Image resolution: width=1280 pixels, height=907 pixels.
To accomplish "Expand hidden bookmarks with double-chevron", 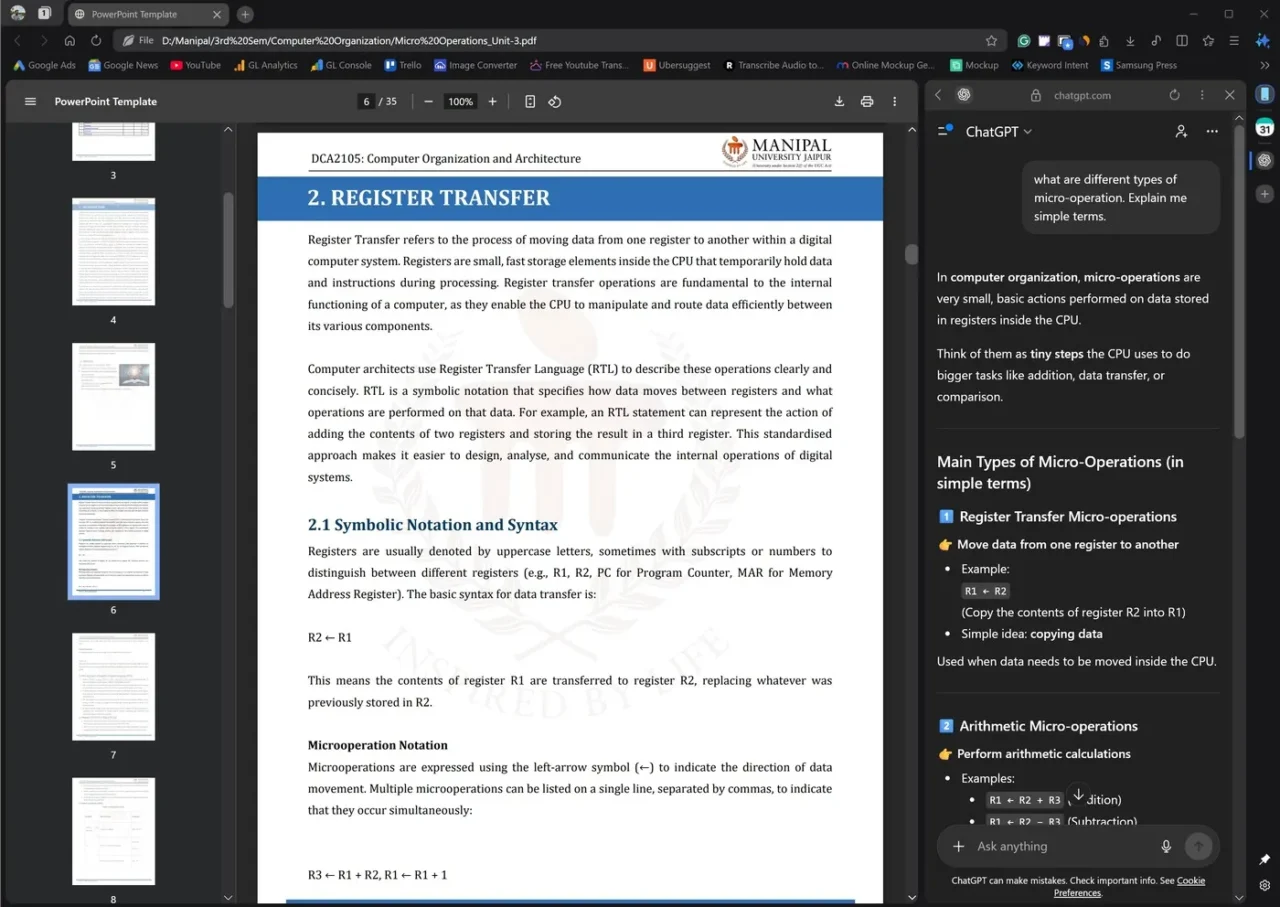I will 1262,64.
